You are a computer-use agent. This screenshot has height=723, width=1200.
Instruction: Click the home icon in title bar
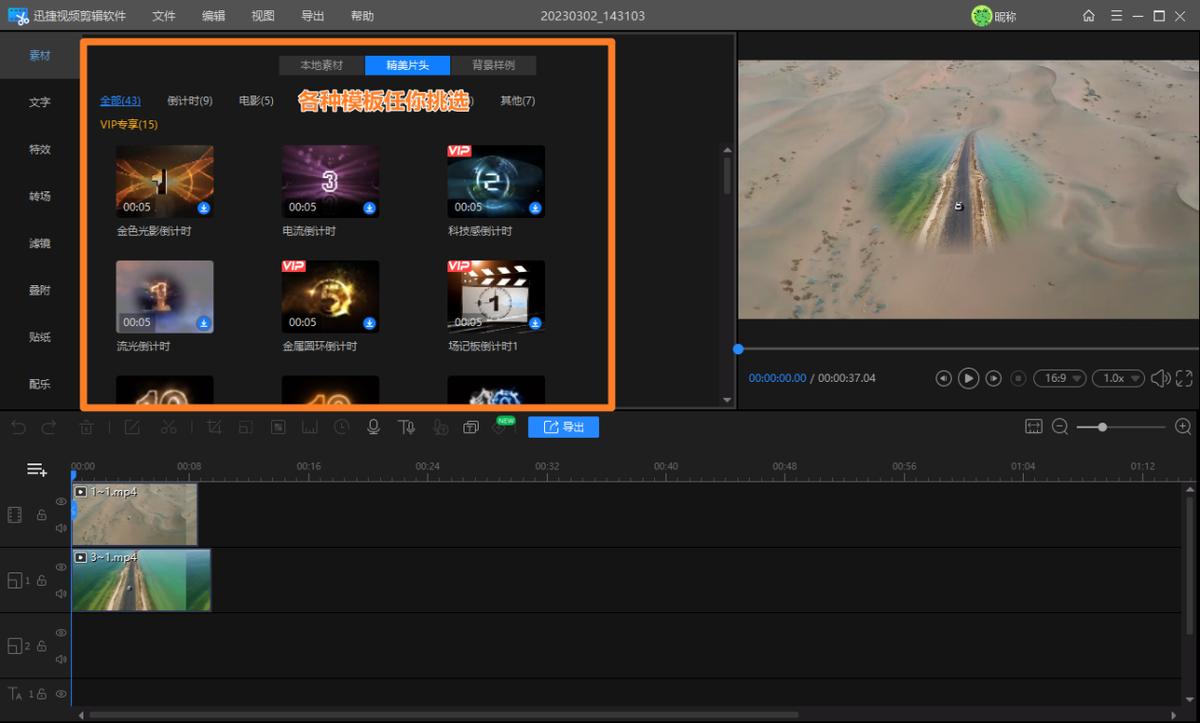(1089, 16)
